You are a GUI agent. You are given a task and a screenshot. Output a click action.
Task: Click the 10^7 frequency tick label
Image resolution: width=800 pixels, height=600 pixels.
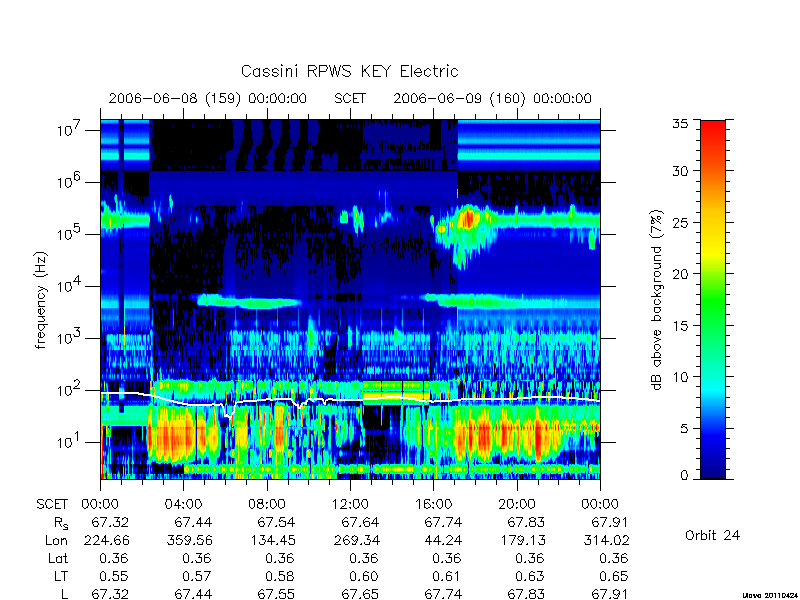pos(68,130)
